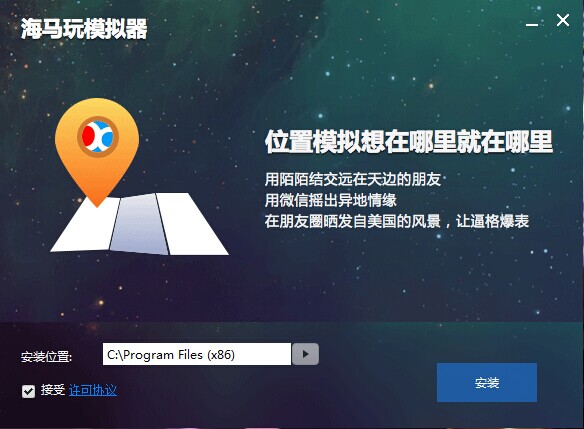Viewport: 584px width, 429px height.
Task: Click the 用微信摇出异地情缘 text line
Action: (331, 200)
